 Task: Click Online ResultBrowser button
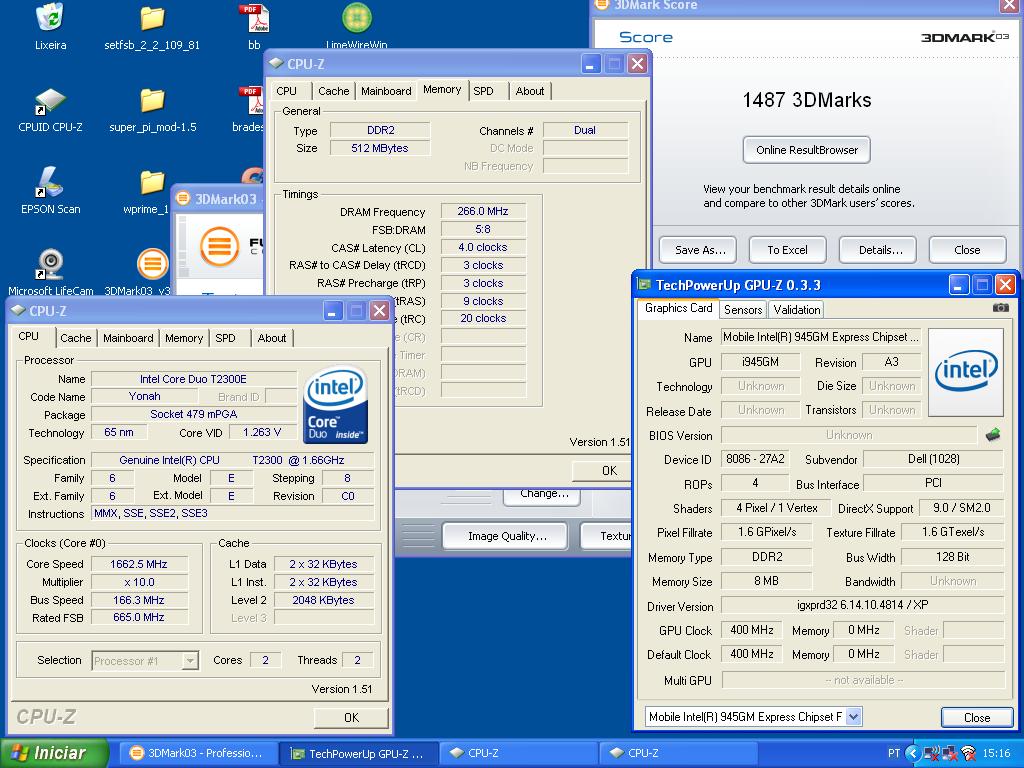click(807, 150)
